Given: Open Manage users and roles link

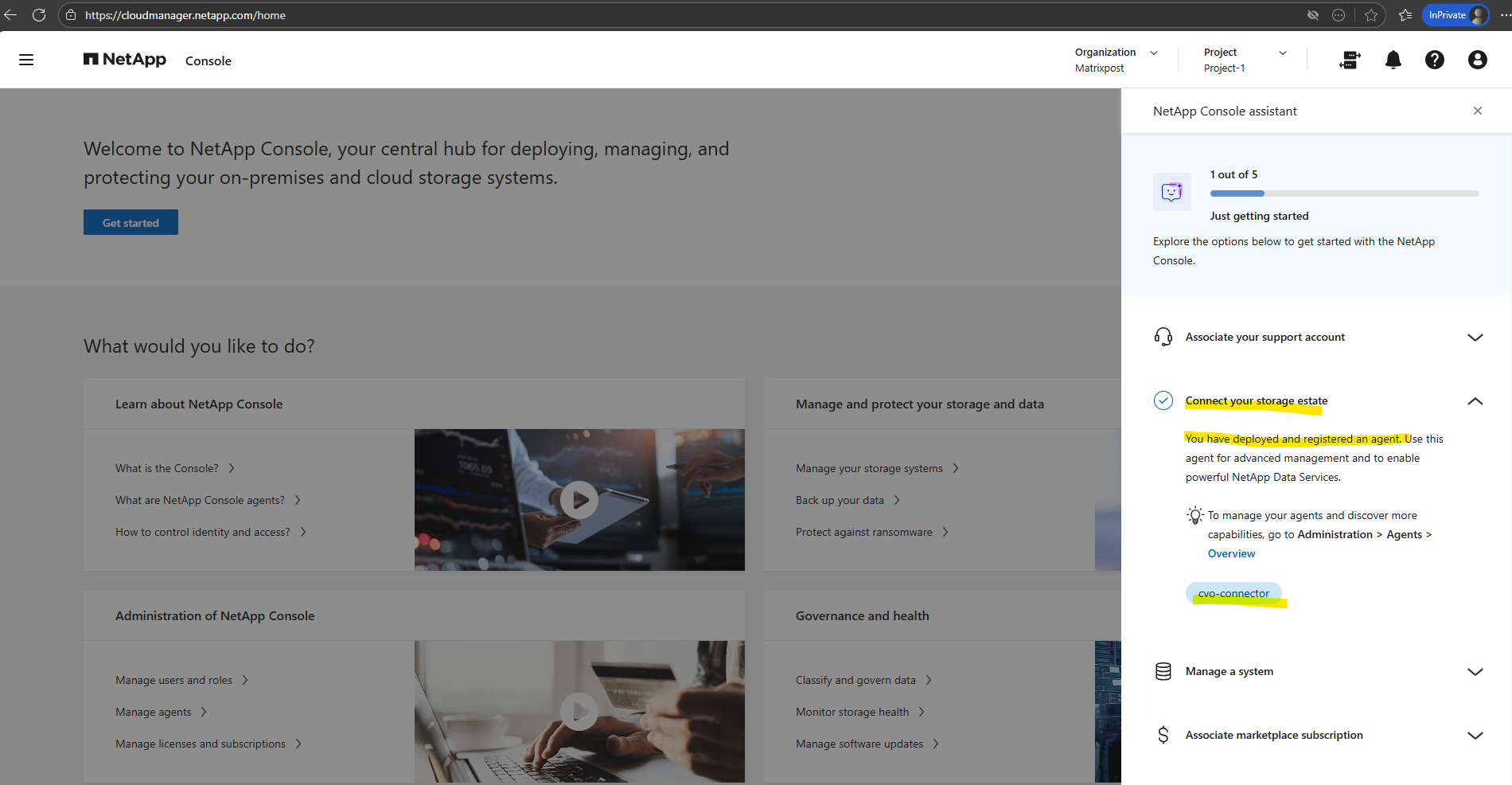Looking at the screenshot, I should coord(182,680).
